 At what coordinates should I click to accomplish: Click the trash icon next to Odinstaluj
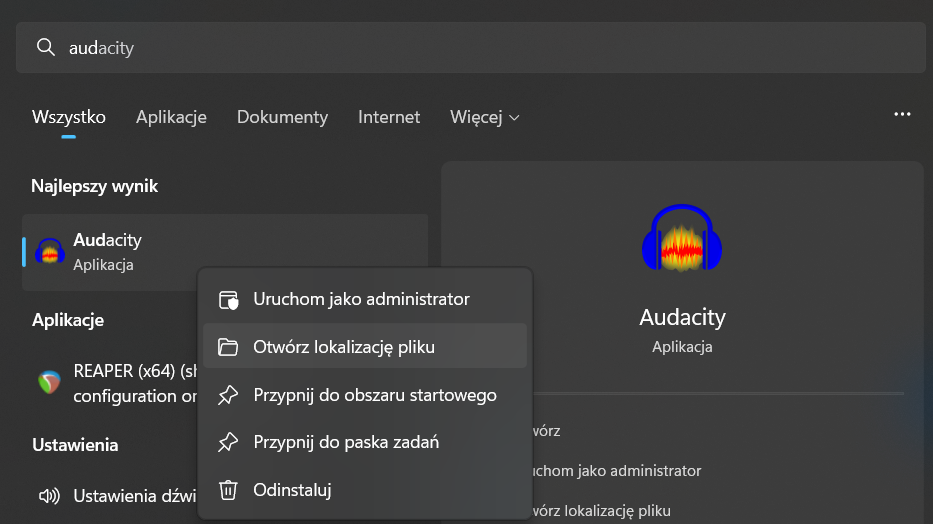pyautogui.click(x=228, y=490)
